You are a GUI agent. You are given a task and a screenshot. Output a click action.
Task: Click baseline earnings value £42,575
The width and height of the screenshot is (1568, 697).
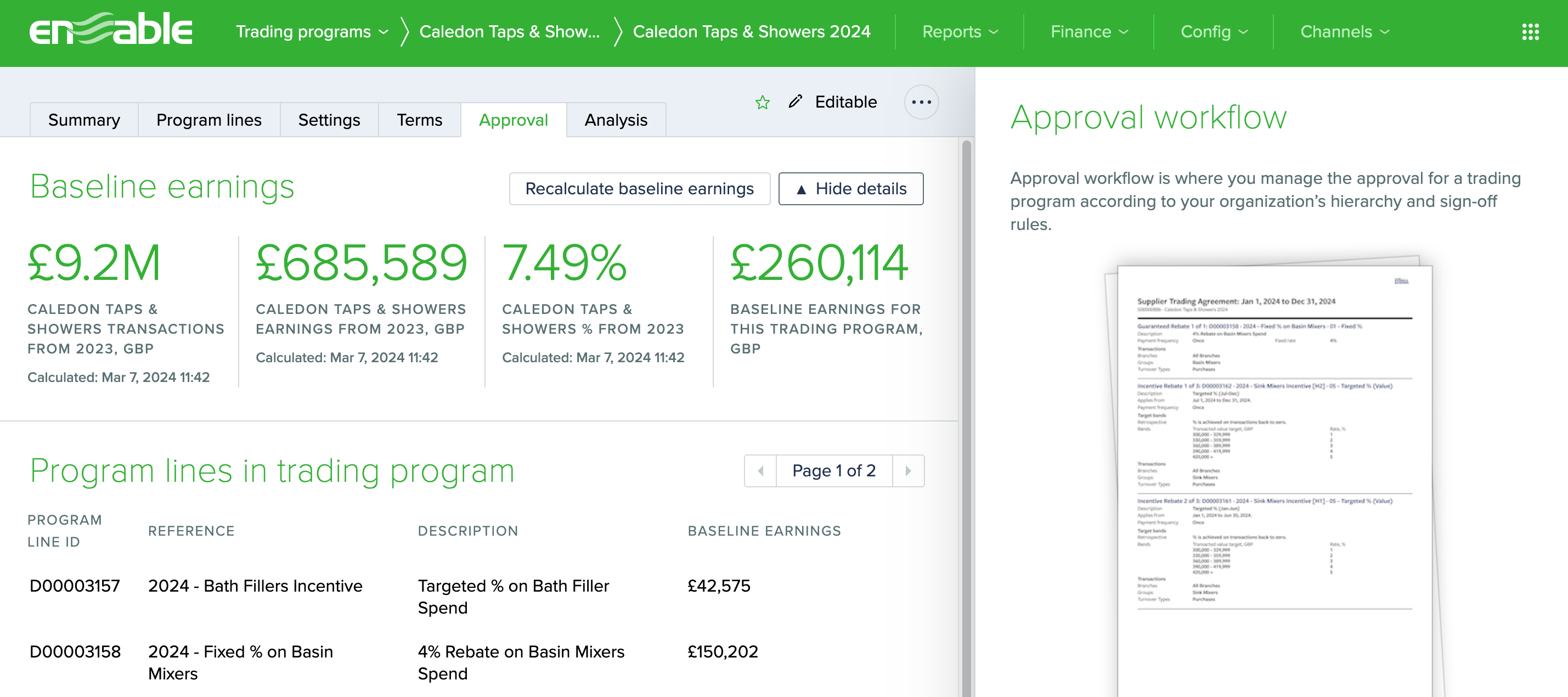click(719, 586)
